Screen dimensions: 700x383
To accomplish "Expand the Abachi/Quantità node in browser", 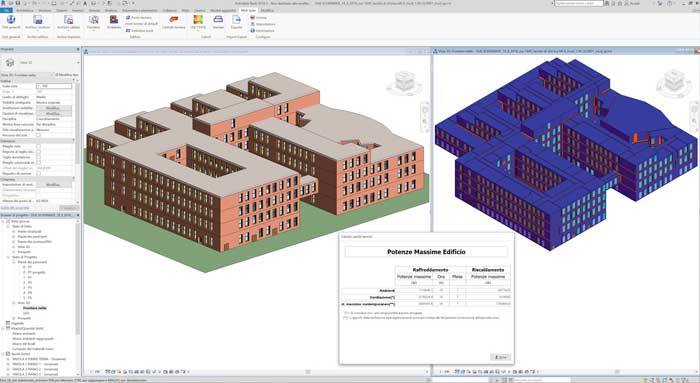I will 3,328.
